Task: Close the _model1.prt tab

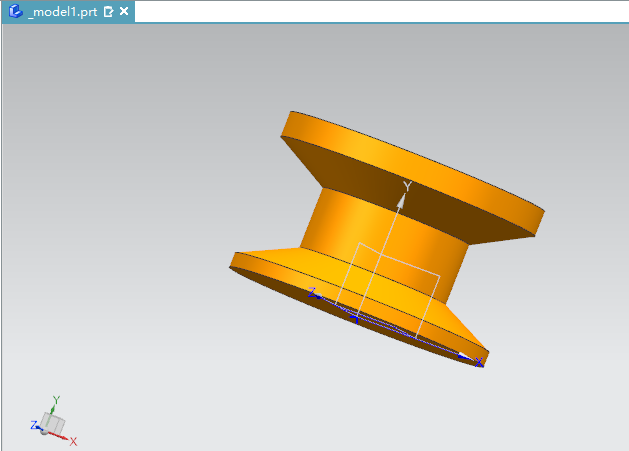Action: pos(124,11)
